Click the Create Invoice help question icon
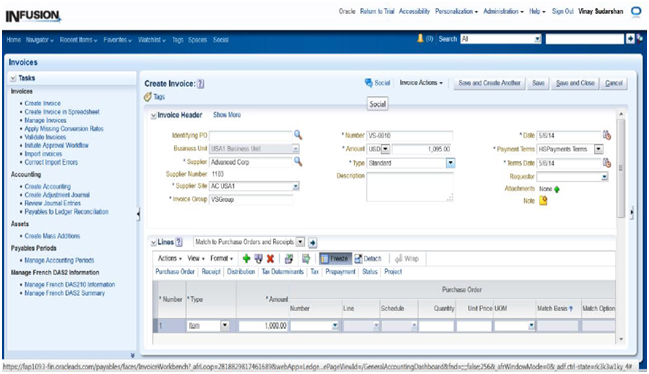This screenshot has width=649, height=374. point(200,84)
